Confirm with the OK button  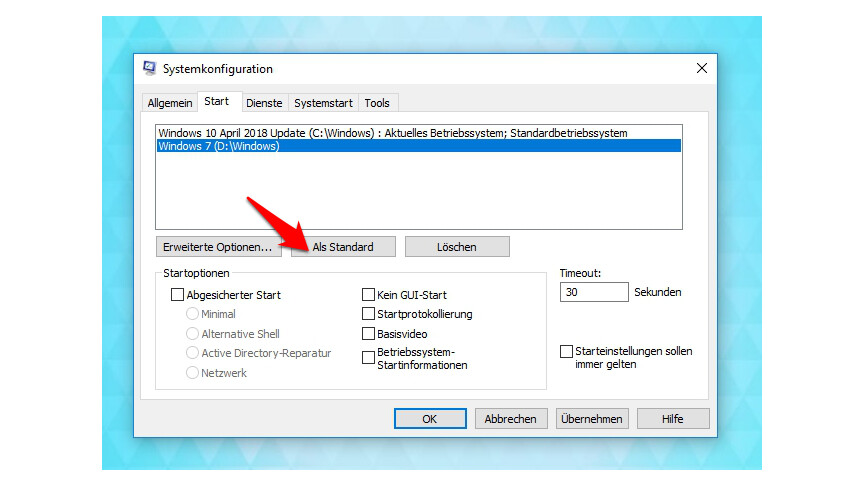430,419
